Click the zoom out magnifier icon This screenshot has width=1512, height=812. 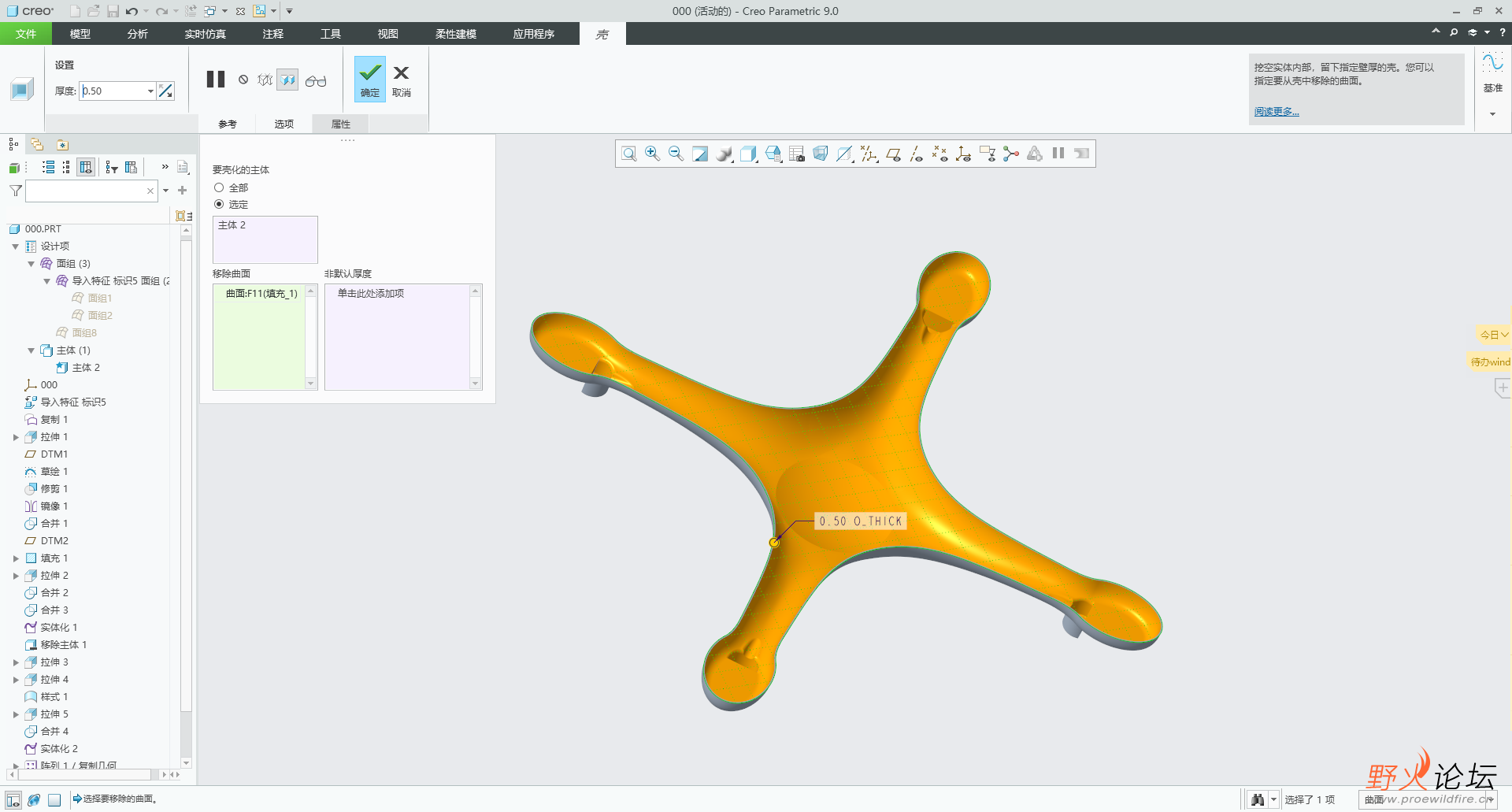coord(676,154)
